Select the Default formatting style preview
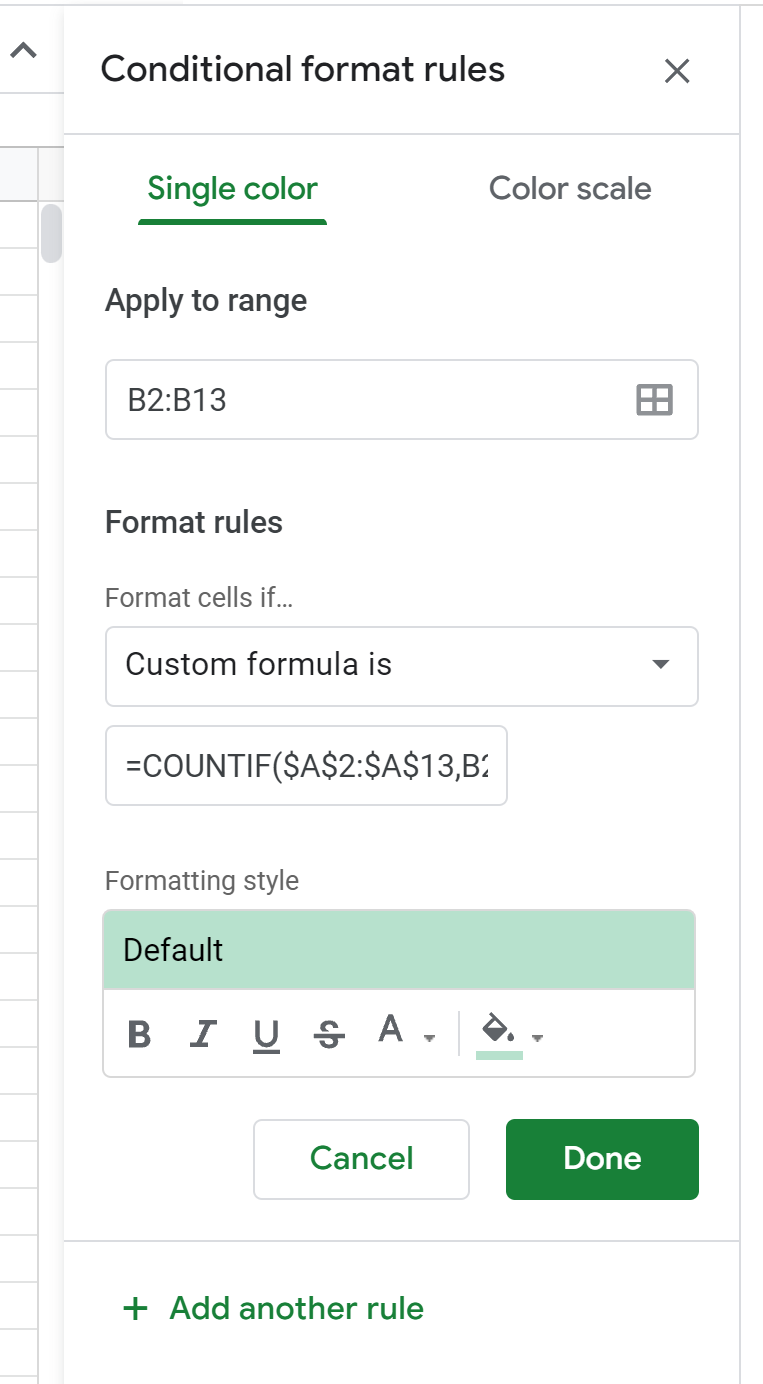Screen dimensions: 763x1384 pos(399,950)
